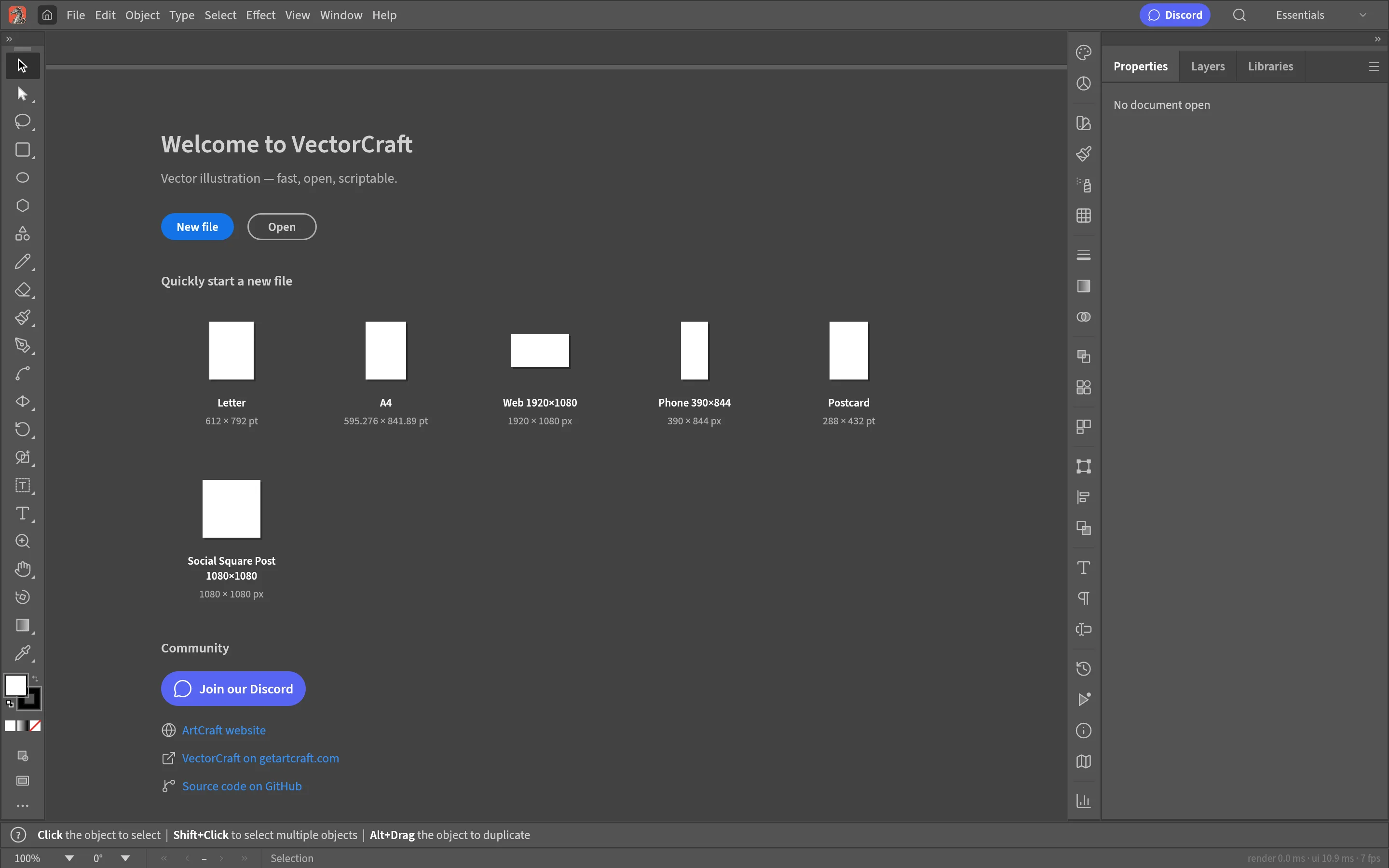This screenshot has height=868, width=1389.
Task: Switch to the Layers tab
Action: click(x=1208, y=67)
